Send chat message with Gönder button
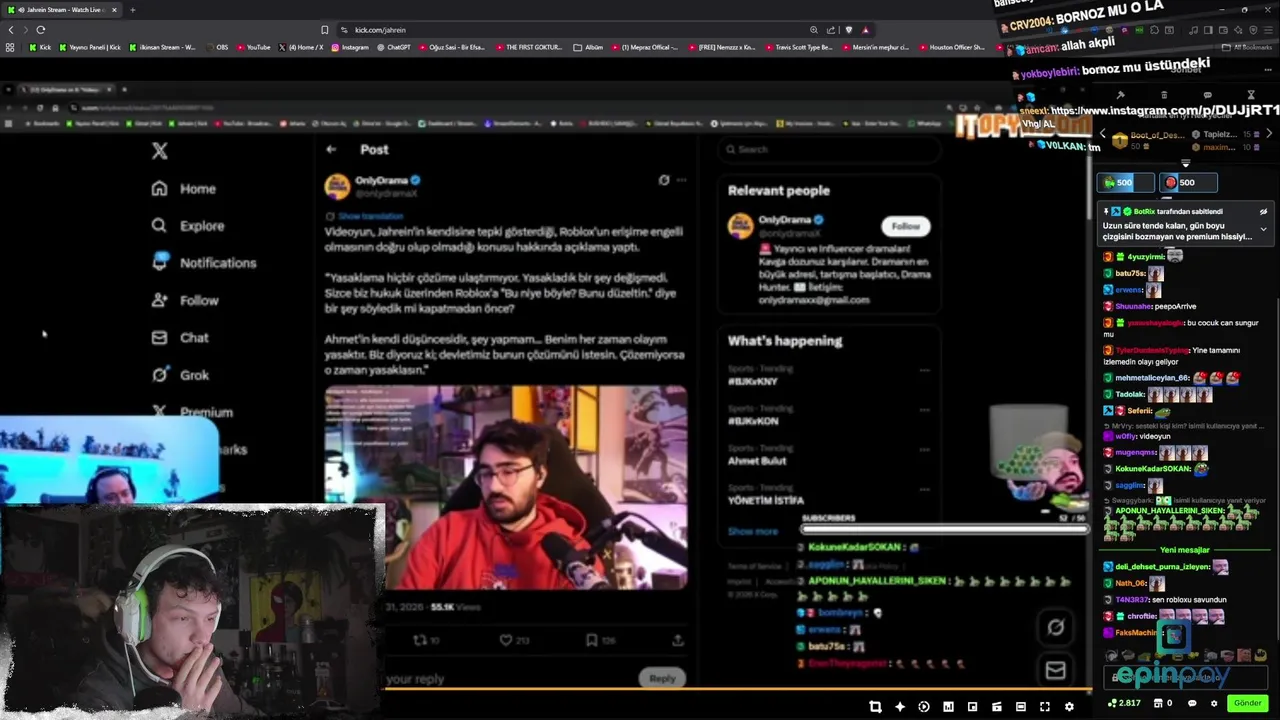 pos(1247,703)
